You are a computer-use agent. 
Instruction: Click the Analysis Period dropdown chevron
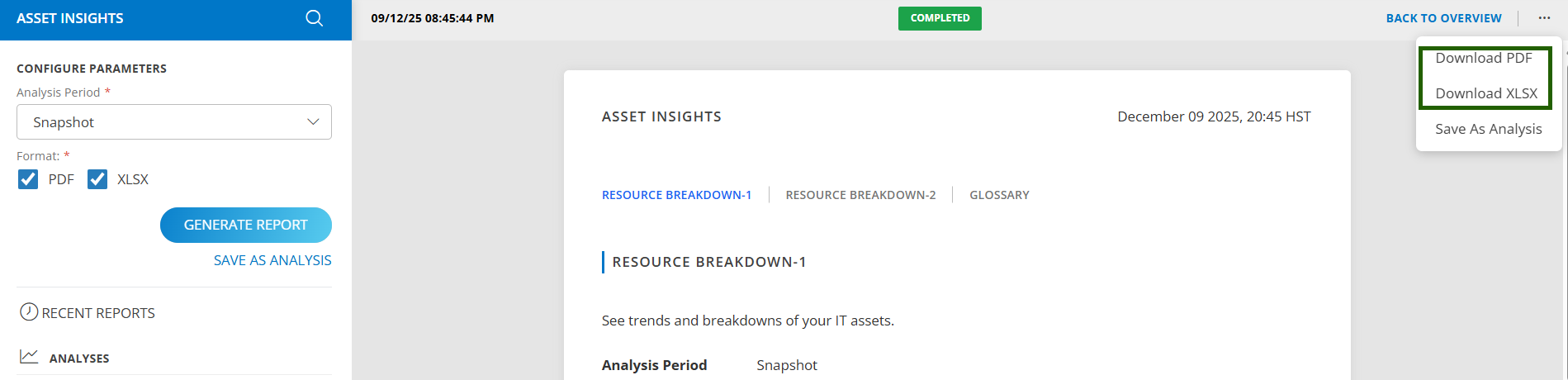(x=313, y=122)
